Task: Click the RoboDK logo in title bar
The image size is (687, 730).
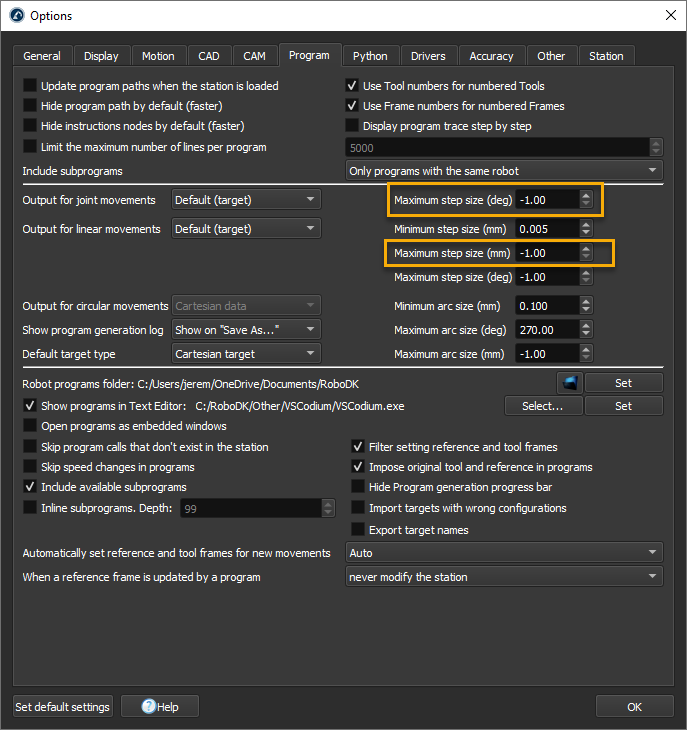Action: [x=16, y=16]
